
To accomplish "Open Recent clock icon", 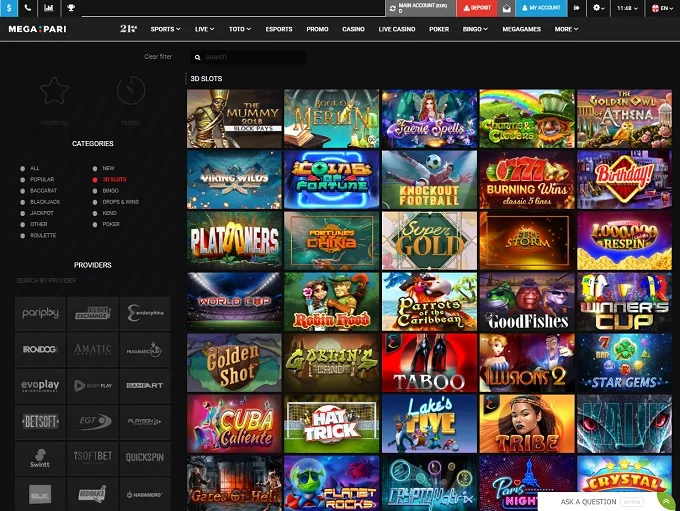I will [131, 90].
